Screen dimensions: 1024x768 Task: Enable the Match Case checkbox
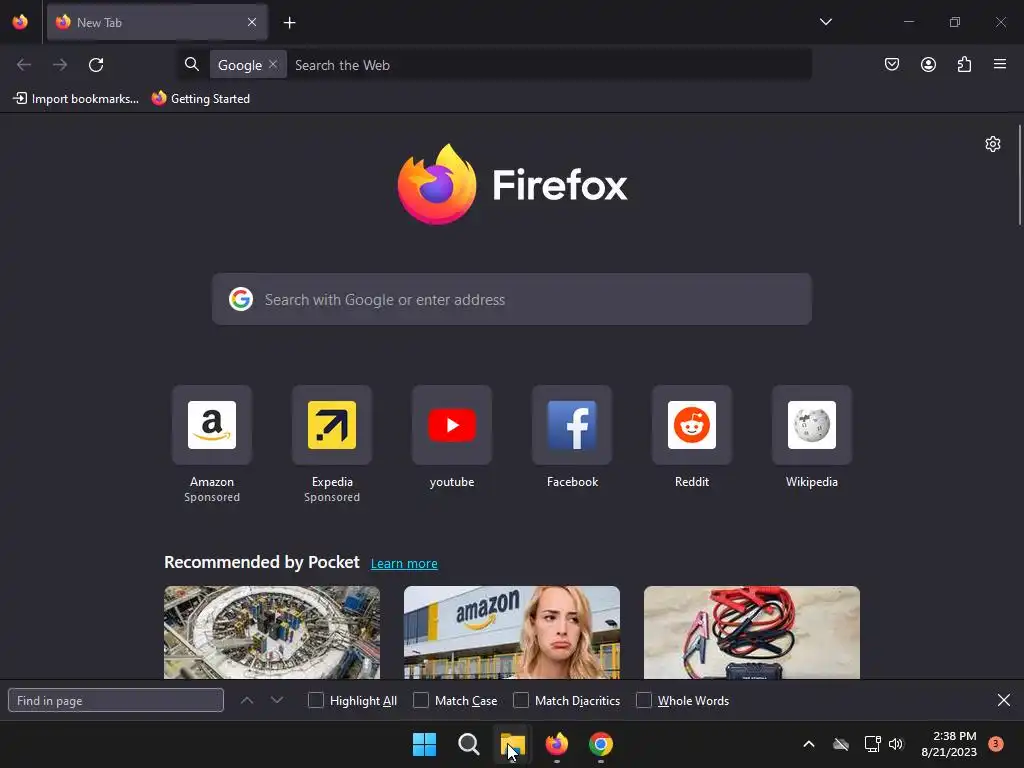pos(421,700)
